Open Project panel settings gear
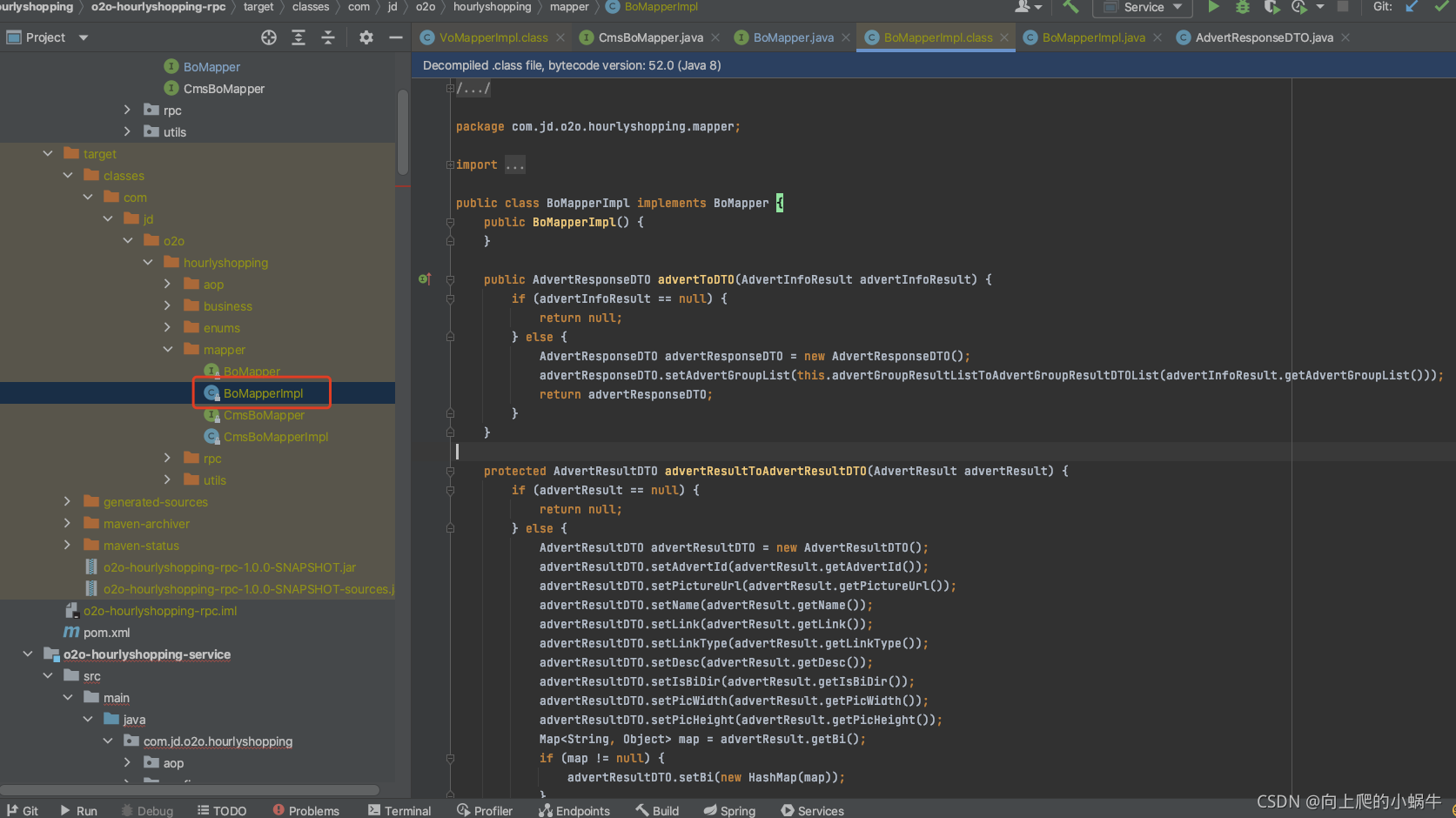This screenshot has width=1456, height=818. (x=366, y=37)
